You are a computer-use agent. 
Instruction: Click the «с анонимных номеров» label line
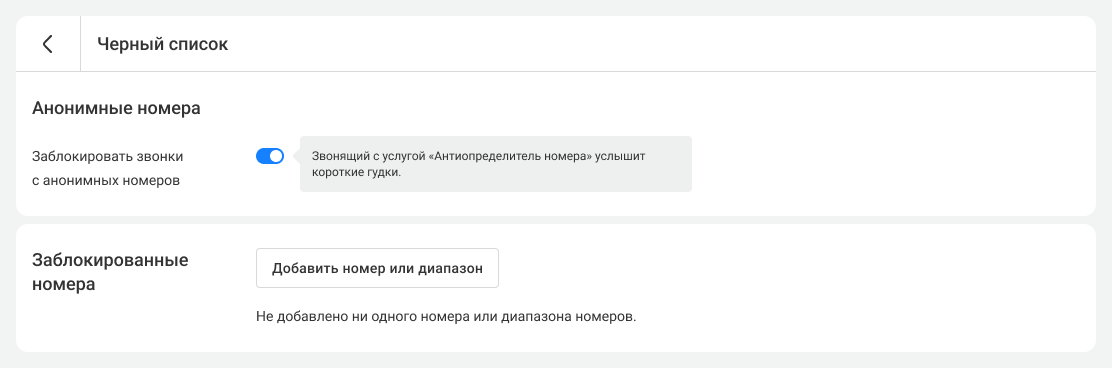point(106,180)
